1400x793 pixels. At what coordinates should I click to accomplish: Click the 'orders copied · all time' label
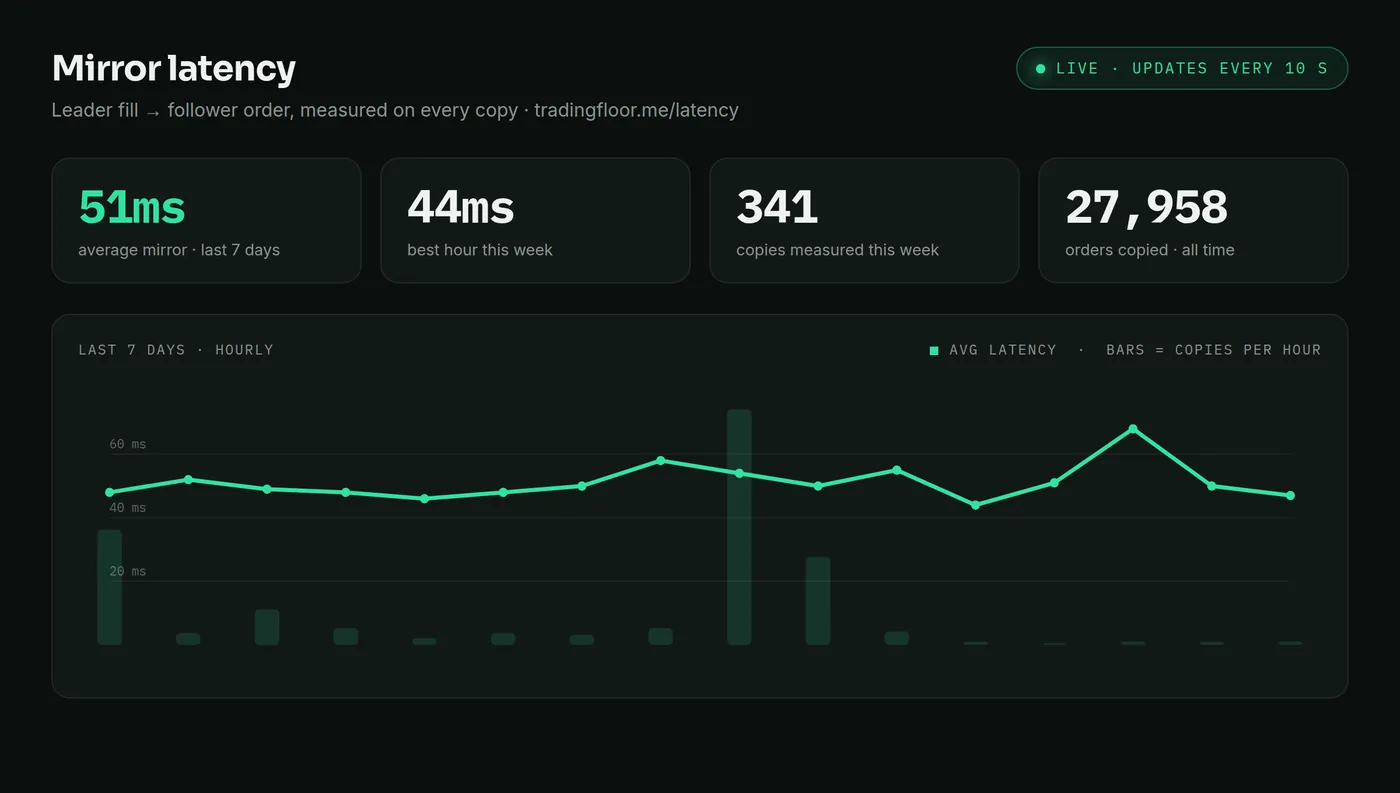tap(1150, 250)
